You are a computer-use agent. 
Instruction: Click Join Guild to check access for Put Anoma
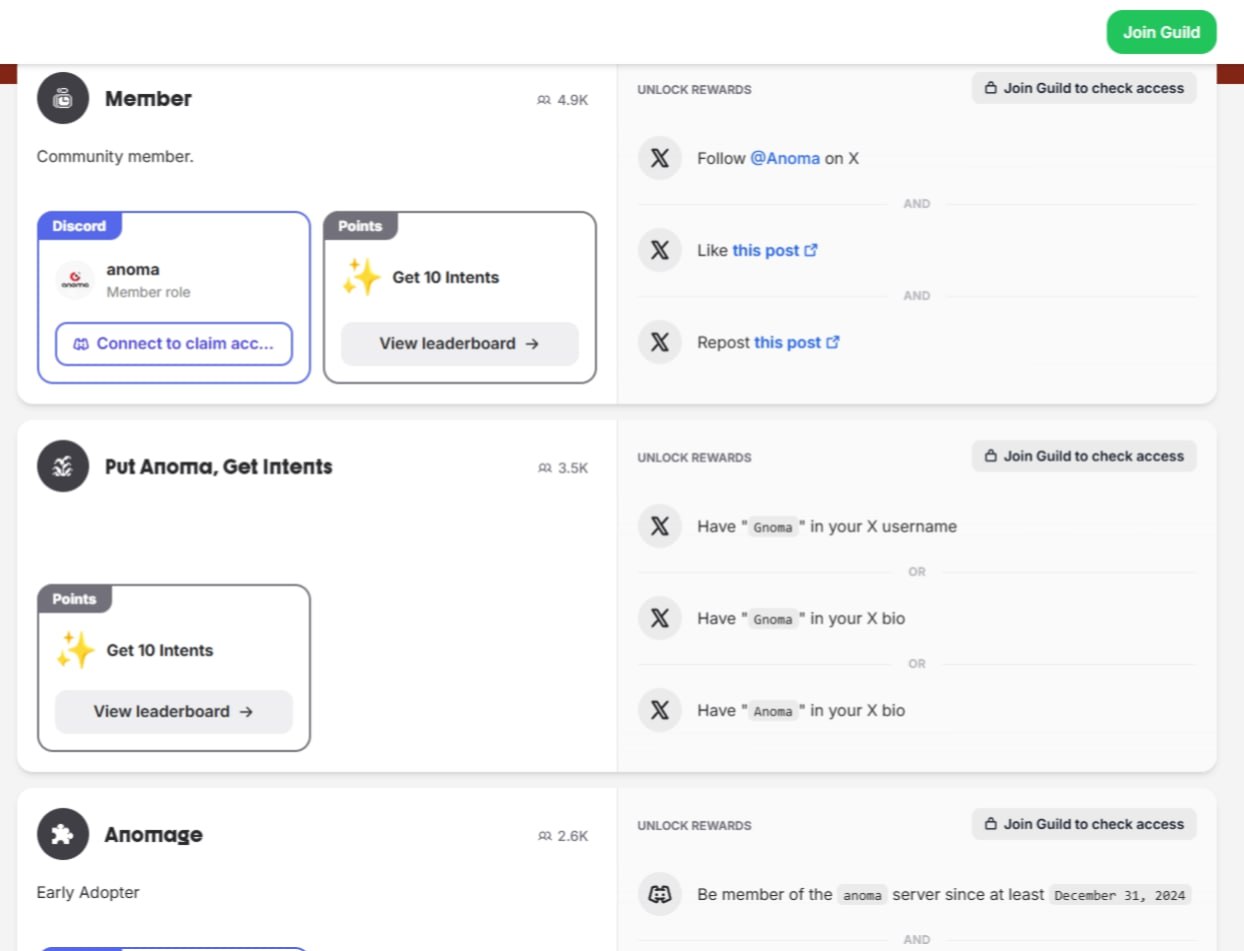click(1084, 456)
